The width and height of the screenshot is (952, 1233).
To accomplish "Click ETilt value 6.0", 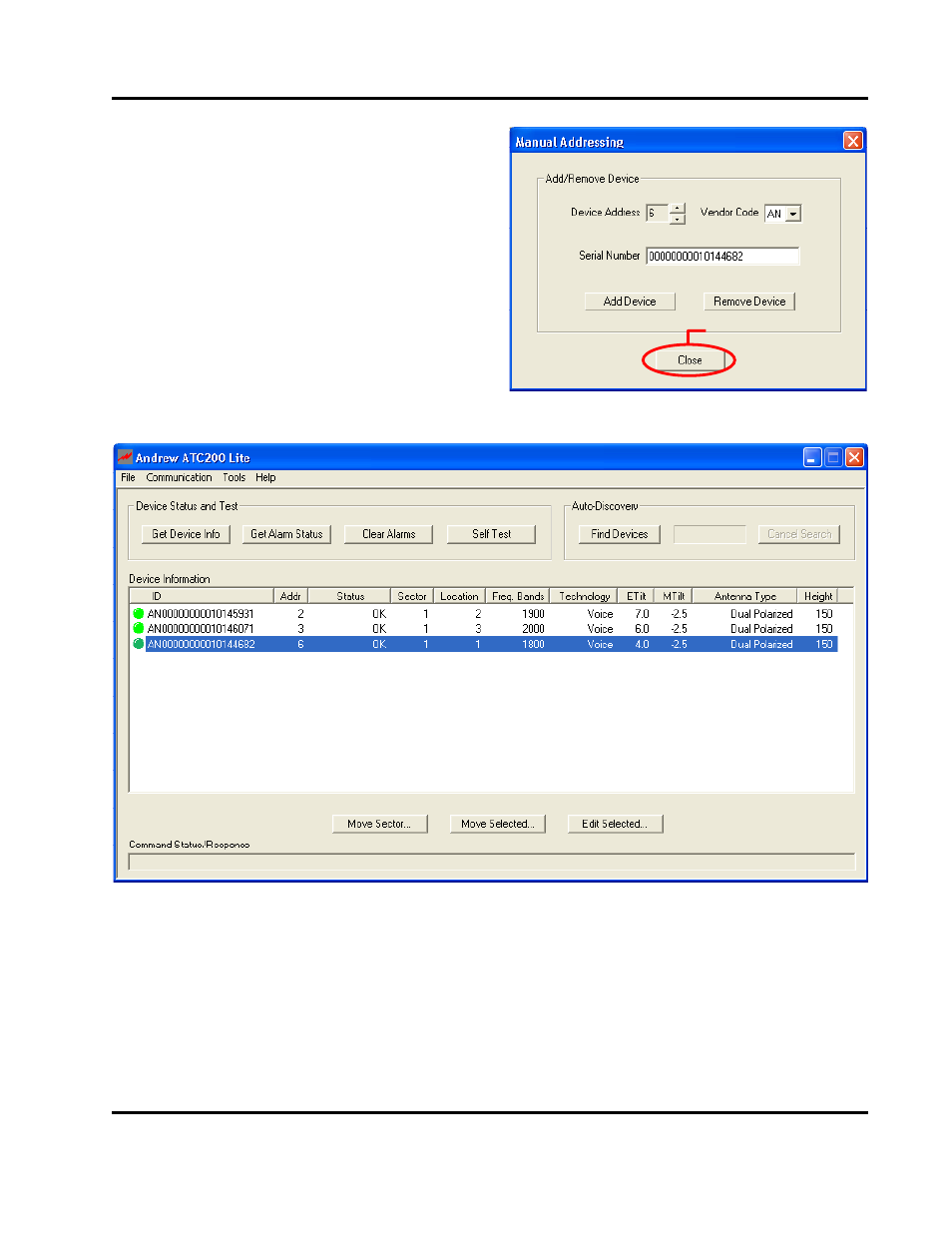I will [642, 629].
